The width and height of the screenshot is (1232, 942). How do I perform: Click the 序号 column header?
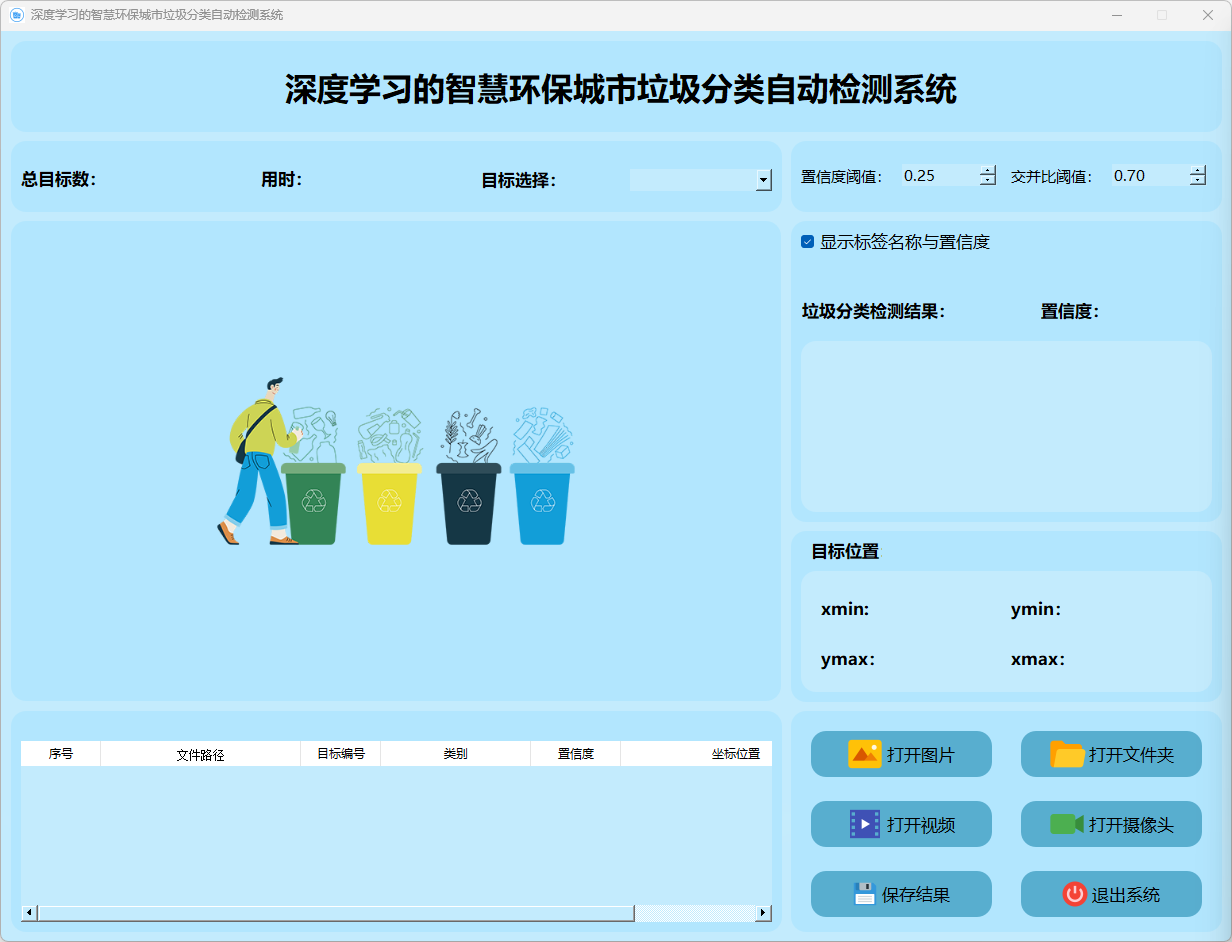pos(60,754)
